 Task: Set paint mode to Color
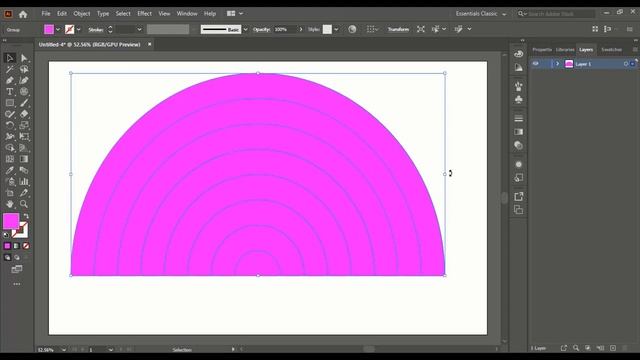[x=7, y=246]
